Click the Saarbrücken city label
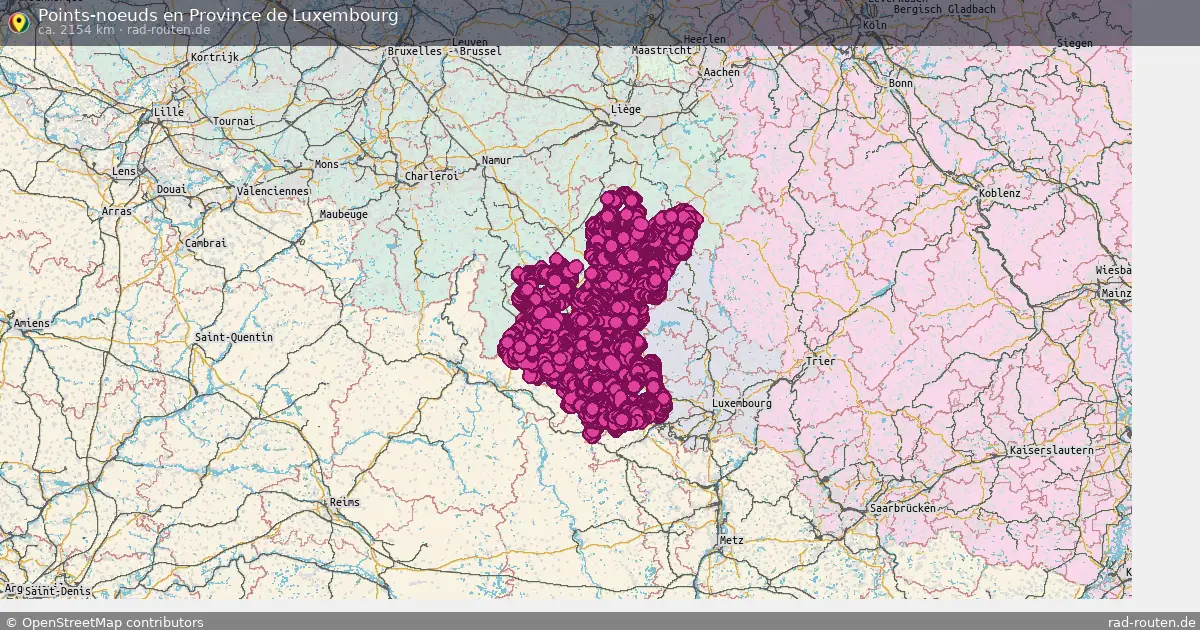This screenshot has width=1200, height=630. (x=903, y=508)
